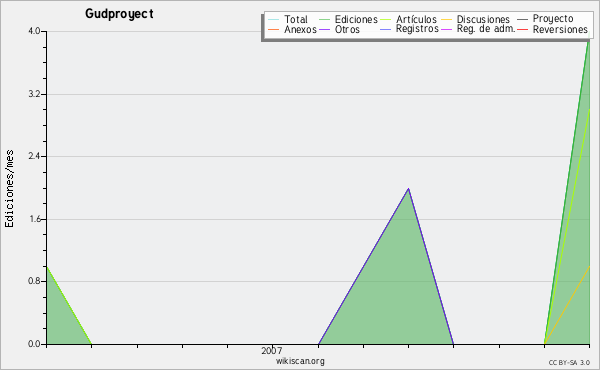Click the purple Otros peak at 2.0
The image size is (600, 370).
(408, 189)
